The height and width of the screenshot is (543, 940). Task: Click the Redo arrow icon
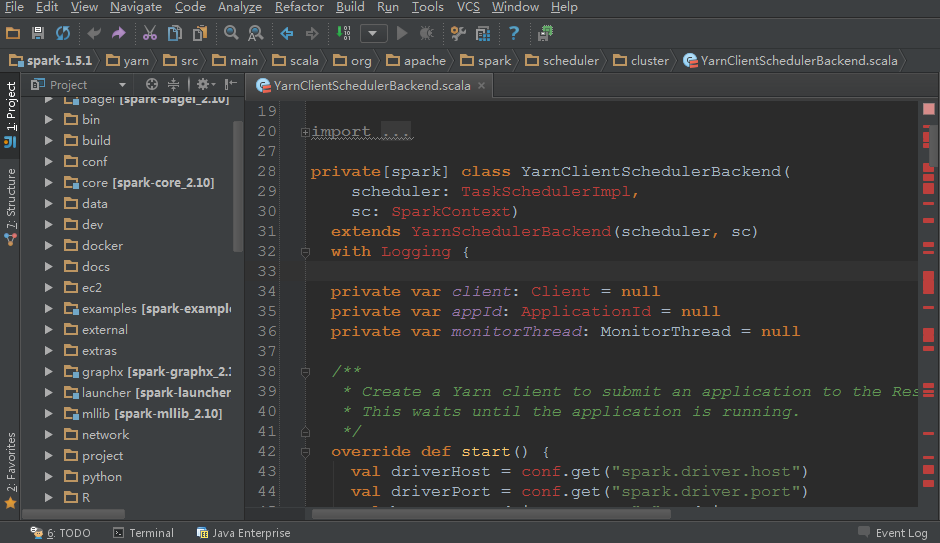click(119, 33)
